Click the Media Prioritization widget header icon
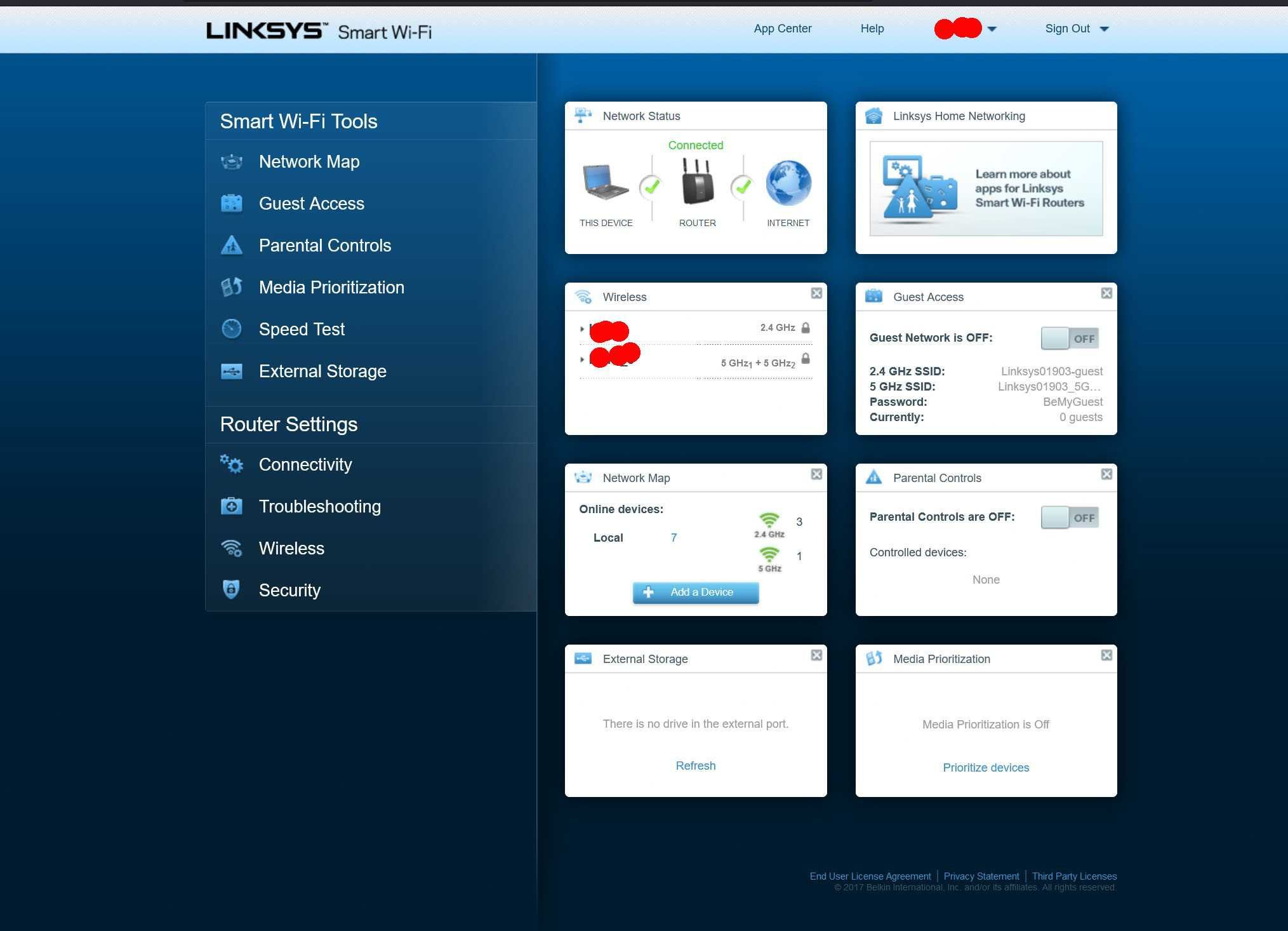 tap(874, 659)
